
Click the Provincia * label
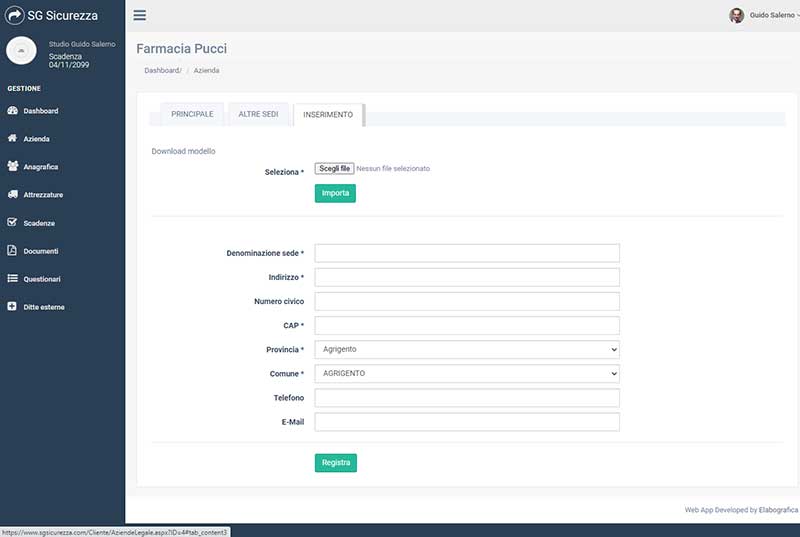pyautogui.click(x=285, y=349)
